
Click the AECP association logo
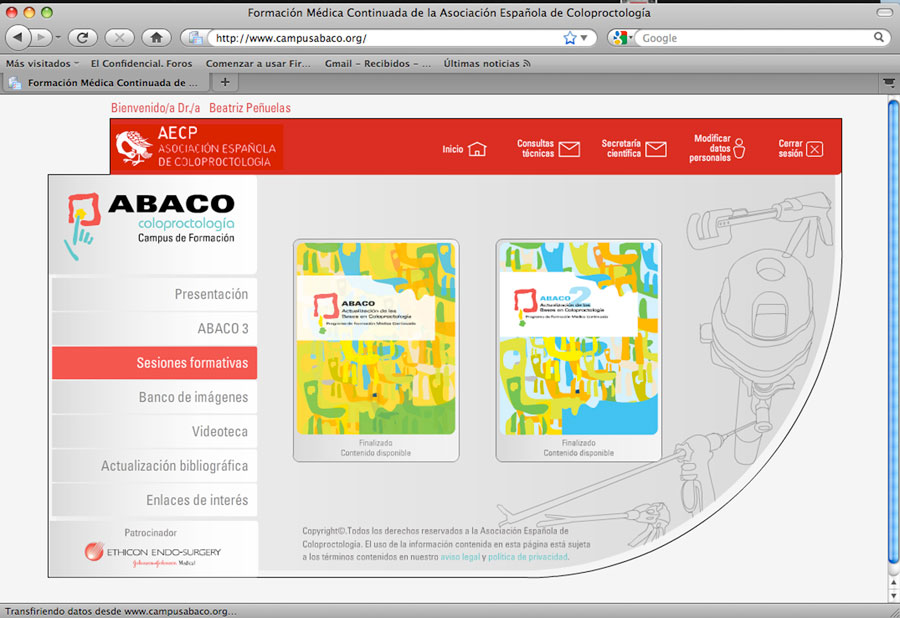[x=196, y=147]
